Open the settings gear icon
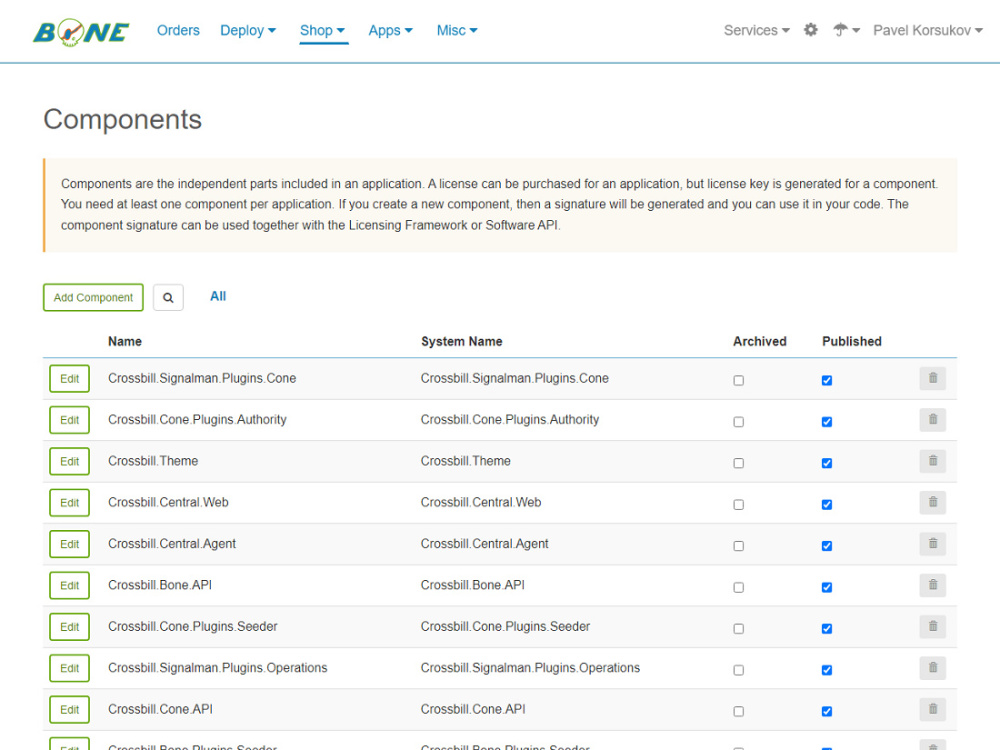 pos(811,30)
